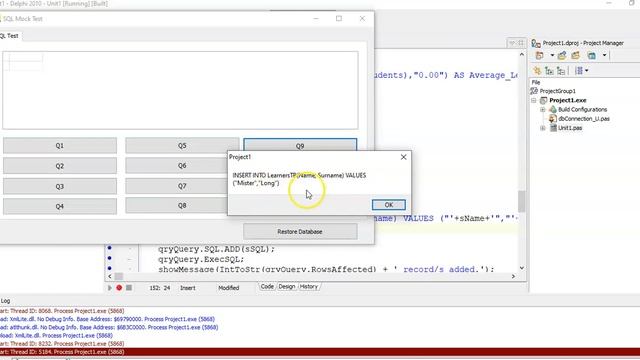Click the qryQuery.ExecSQL code line
The height and width of the screenshot is (360, 640).
tap(201, 260)
